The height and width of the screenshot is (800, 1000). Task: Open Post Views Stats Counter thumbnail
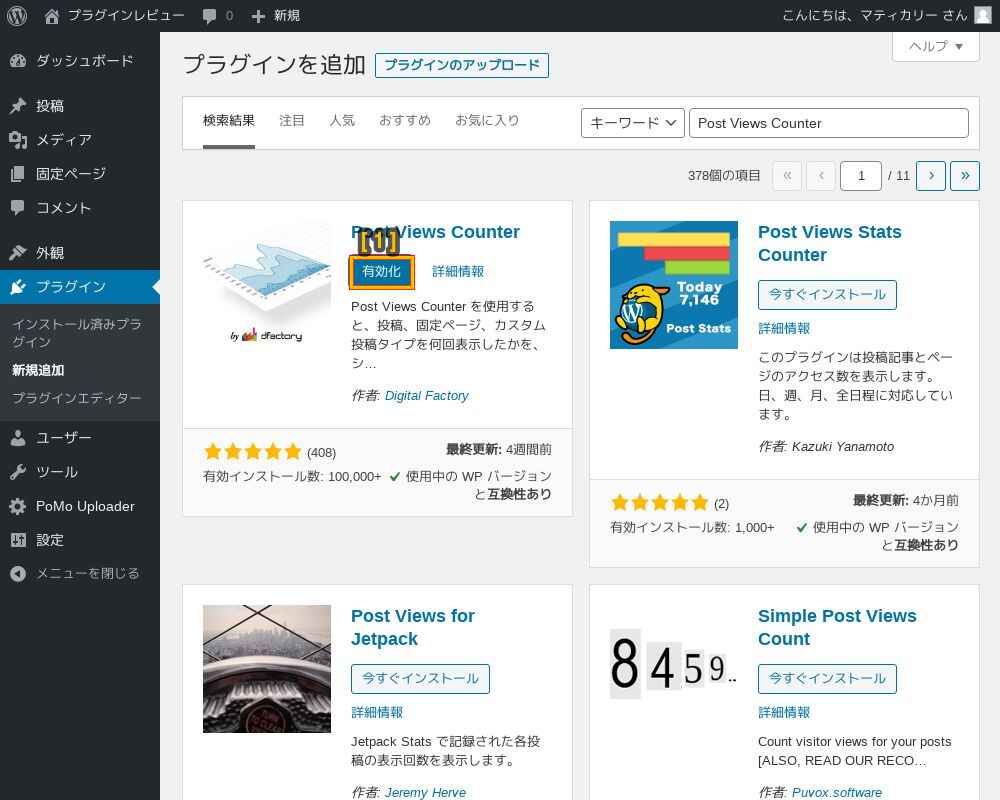pyautogui.click(x=673, y=285)
